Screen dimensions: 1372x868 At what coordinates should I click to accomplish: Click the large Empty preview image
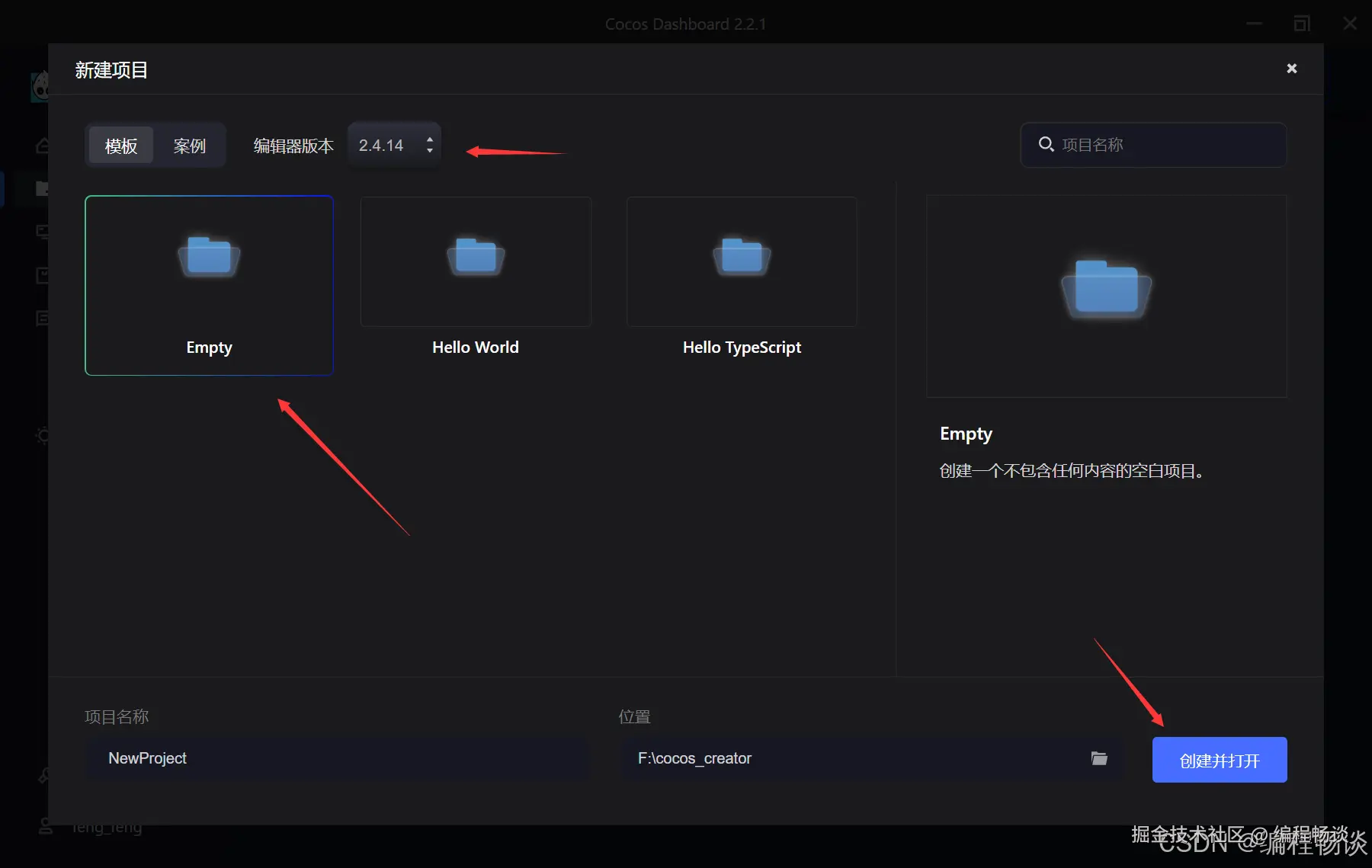coord(1107,296)
